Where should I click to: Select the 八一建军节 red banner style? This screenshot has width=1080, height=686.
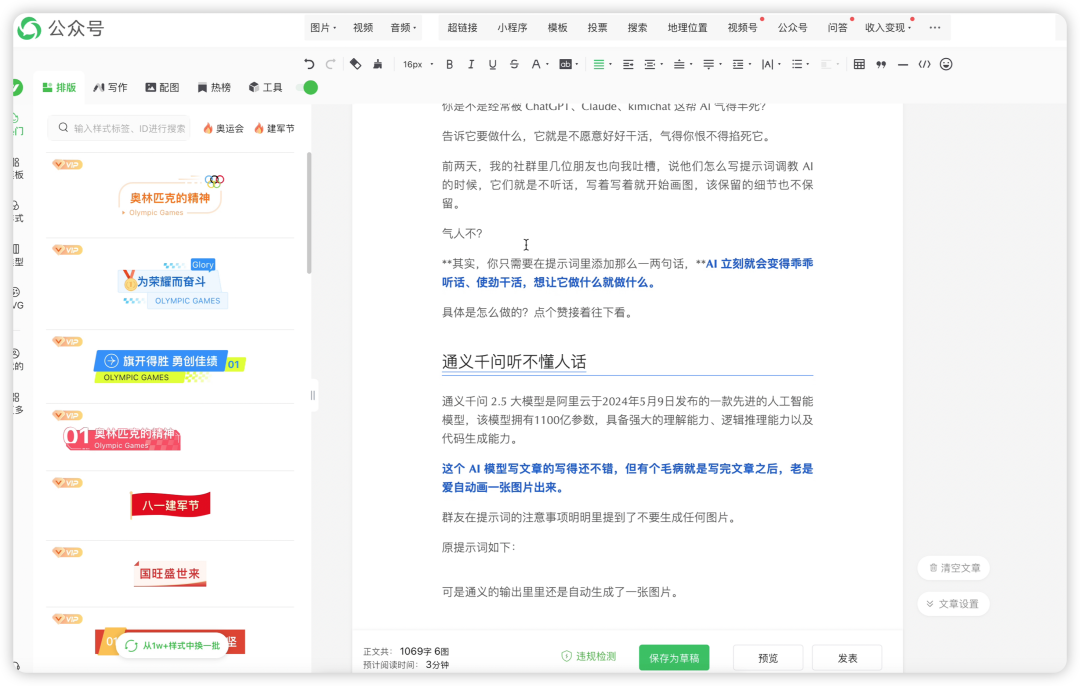click(x=170, y=505)
